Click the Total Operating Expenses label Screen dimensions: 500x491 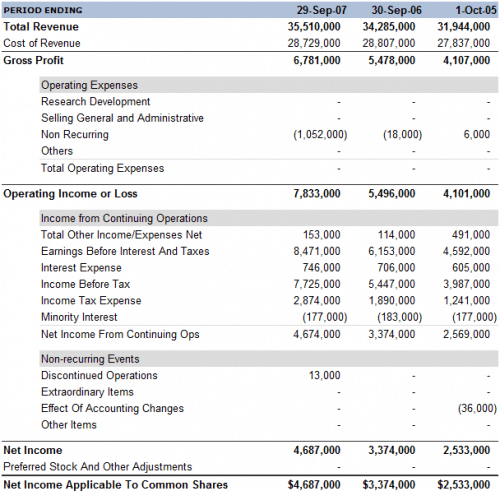click(x=102, y=168)
